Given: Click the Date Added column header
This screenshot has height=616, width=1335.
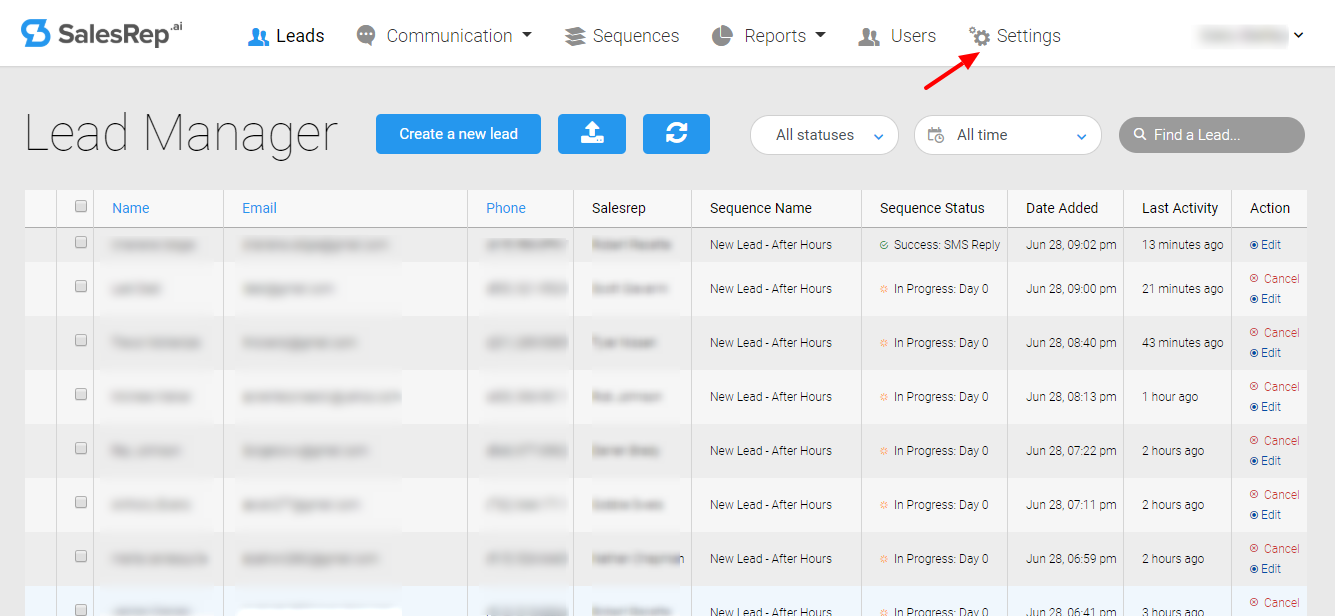Looking at the screenshot, I should click(1062, 208).
